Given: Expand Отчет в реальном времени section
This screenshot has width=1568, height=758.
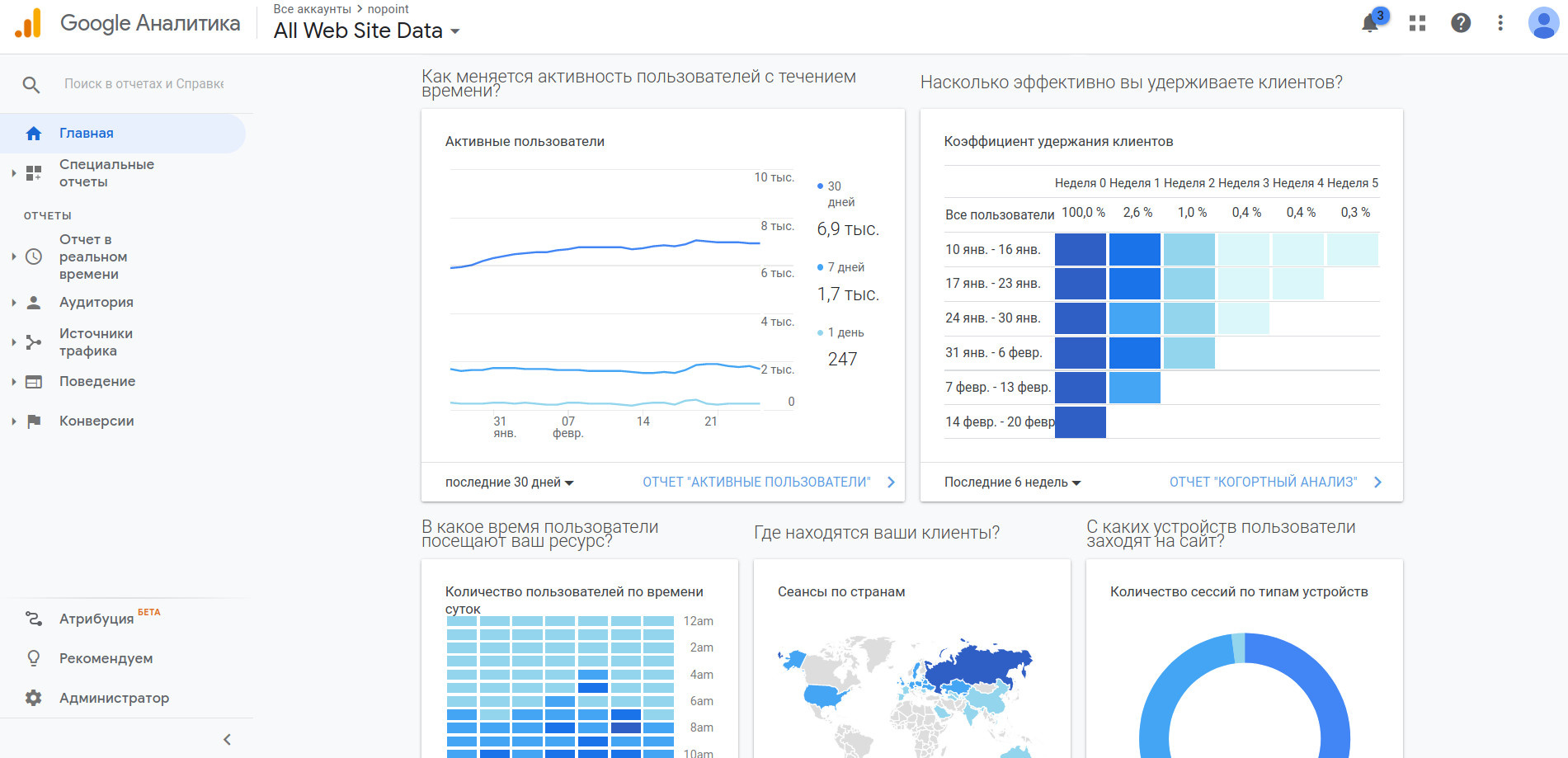Looking at the screenshot, I should (x=14, y=257).
